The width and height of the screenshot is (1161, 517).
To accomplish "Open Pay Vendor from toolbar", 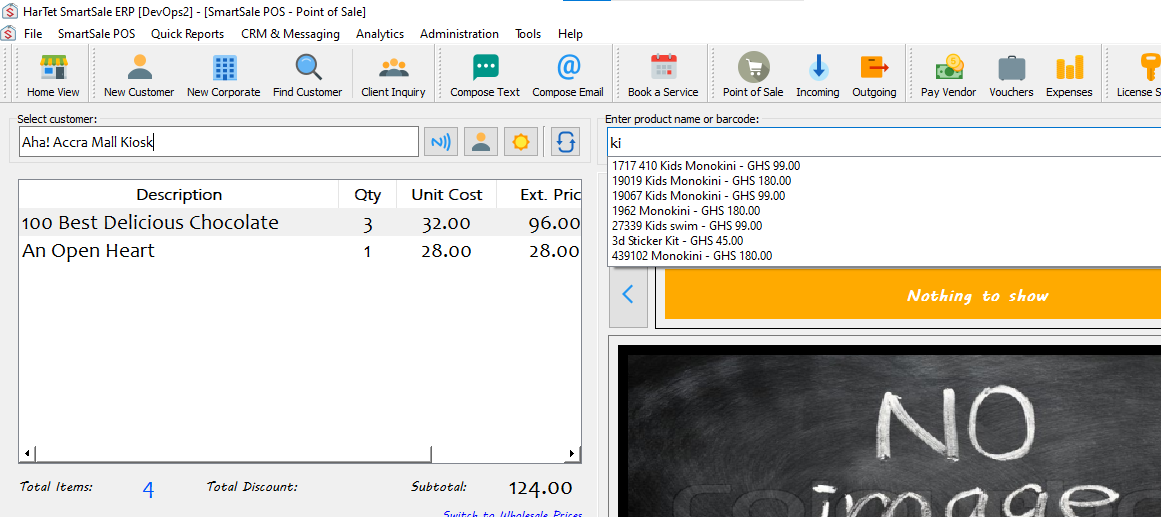I will pos(948,75).
